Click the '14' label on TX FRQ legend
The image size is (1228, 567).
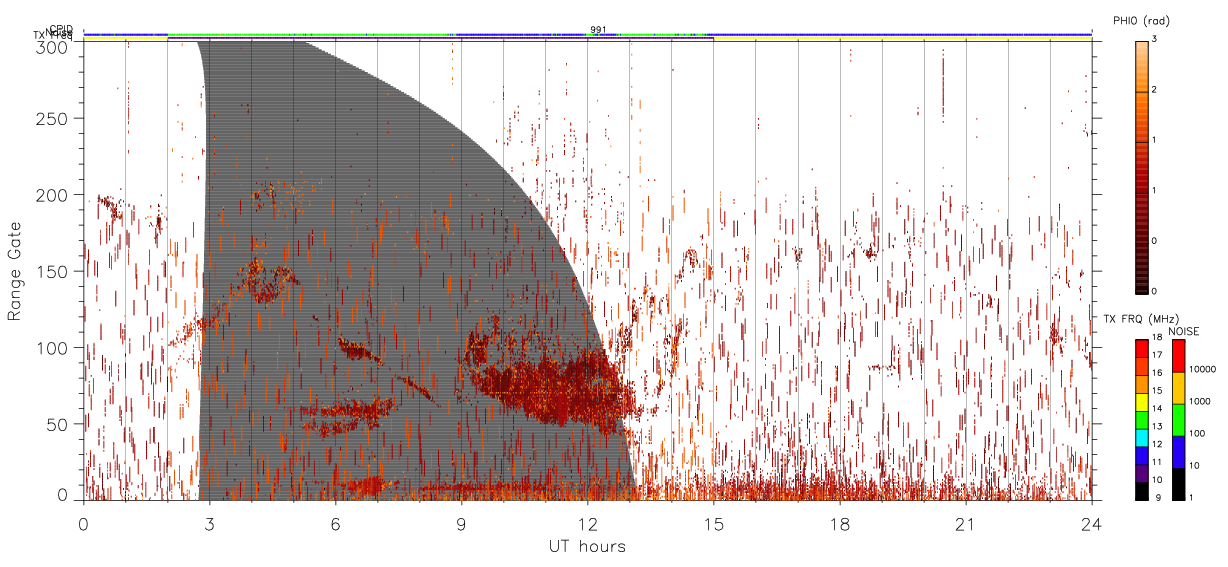tap(1159, 409)
